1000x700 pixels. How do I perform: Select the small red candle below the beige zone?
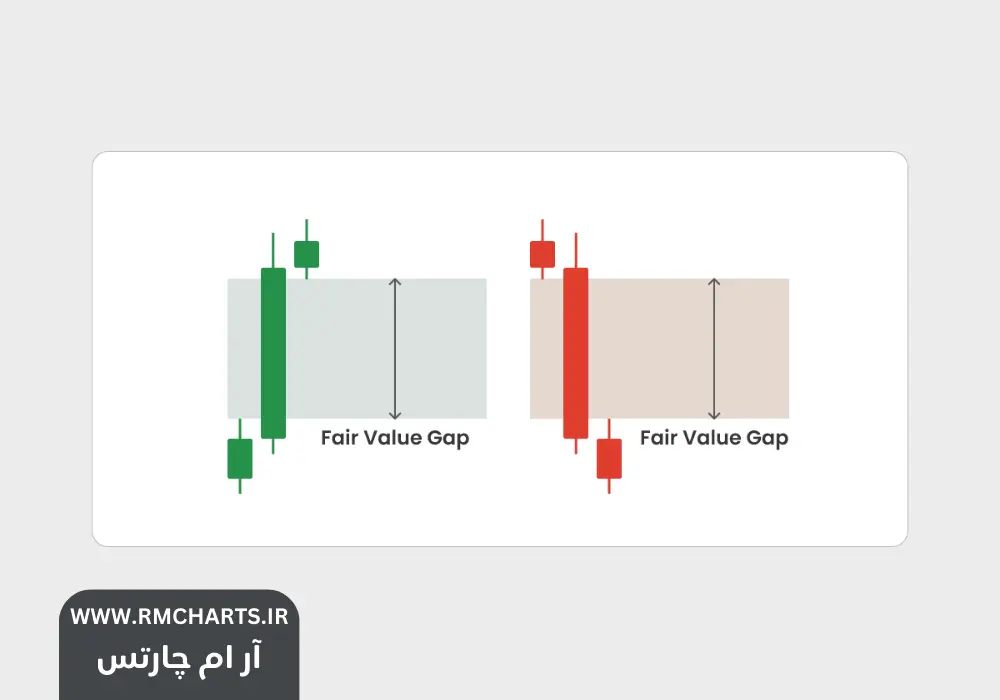point(609,458)
